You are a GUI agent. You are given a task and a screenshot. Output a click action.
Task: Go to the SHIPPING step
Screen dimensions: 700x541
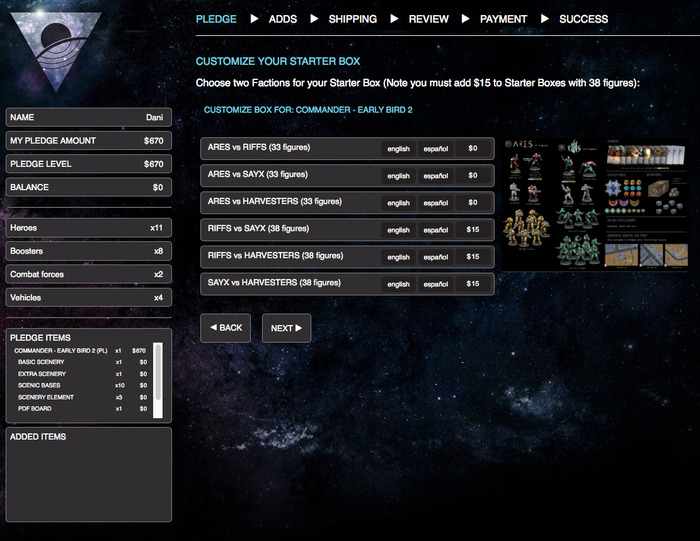click(x=353, y=19)
